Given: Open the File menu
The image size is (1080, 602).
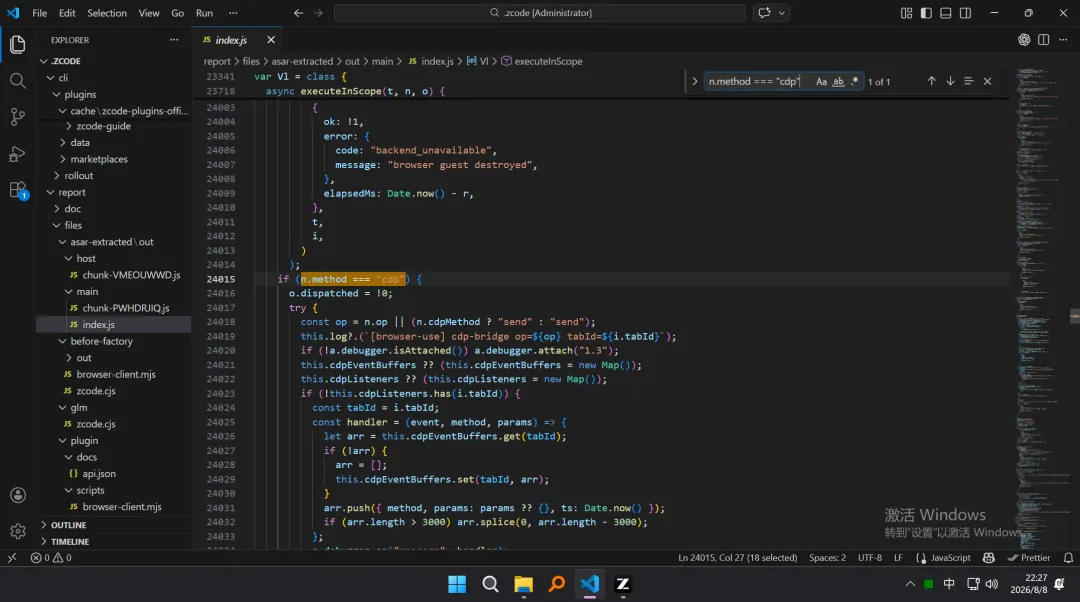Looking at the screenshot, I should pos(39,13).
